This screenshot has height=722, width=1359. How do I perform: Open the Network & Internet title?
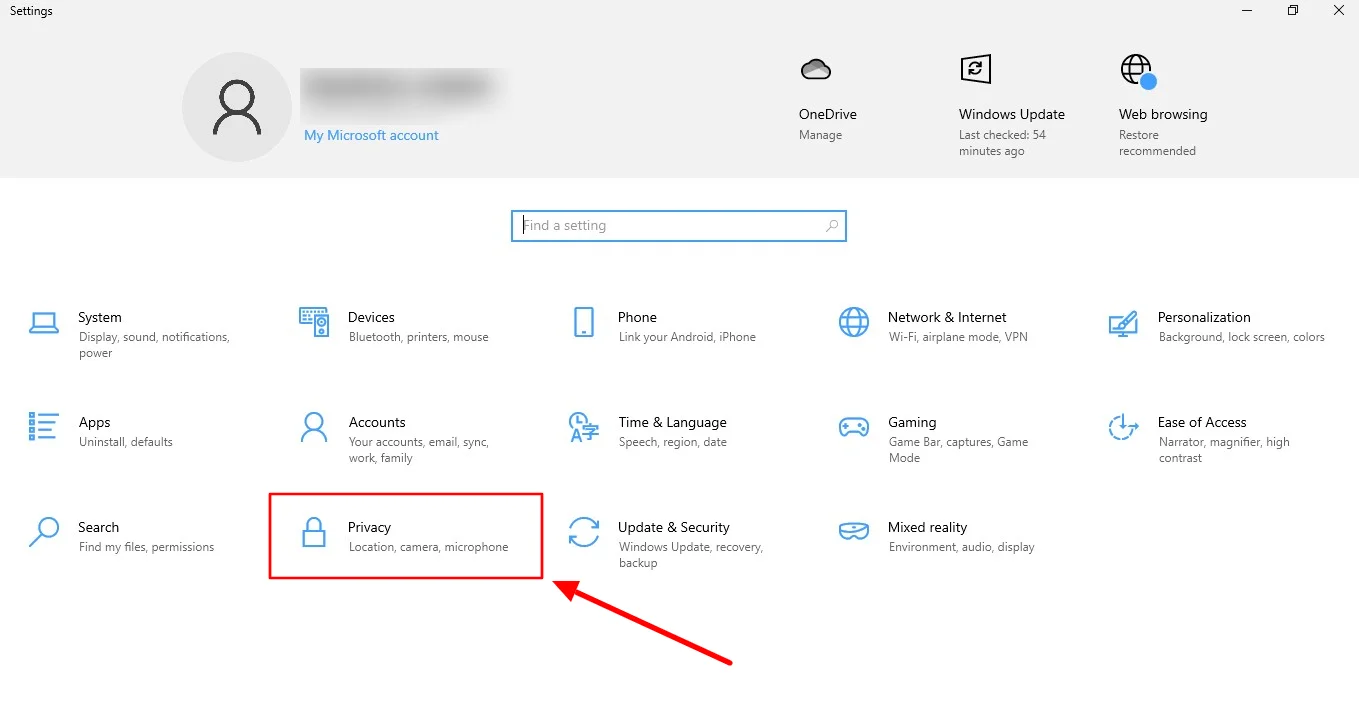point(947,317)
